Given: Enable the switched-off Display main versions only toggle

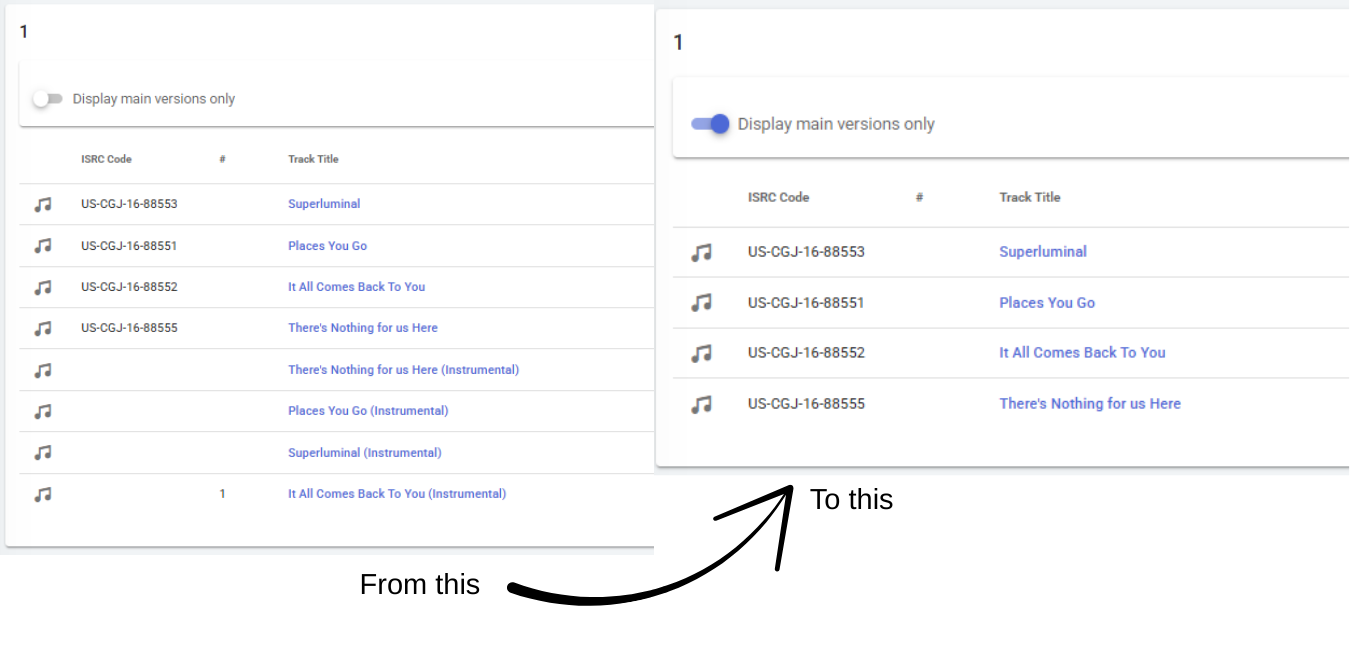Looking at the screenshot, I should pos(47,99).
